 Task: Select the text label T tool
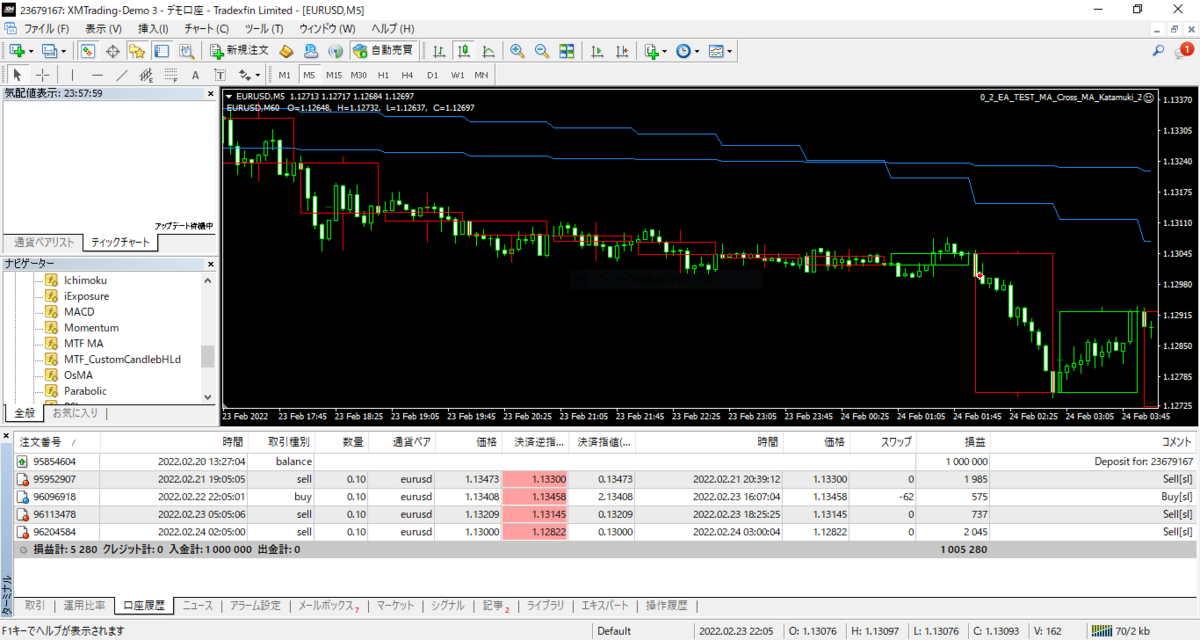(x=220, y=74)
